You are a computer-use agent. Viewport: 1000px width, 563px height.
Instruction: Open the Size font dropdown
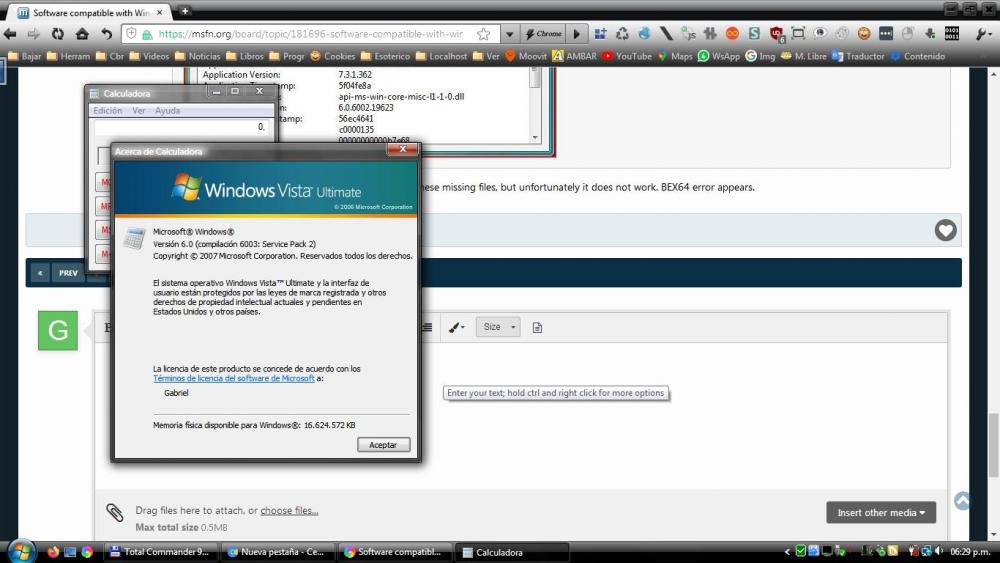click(x=498, y=327)
